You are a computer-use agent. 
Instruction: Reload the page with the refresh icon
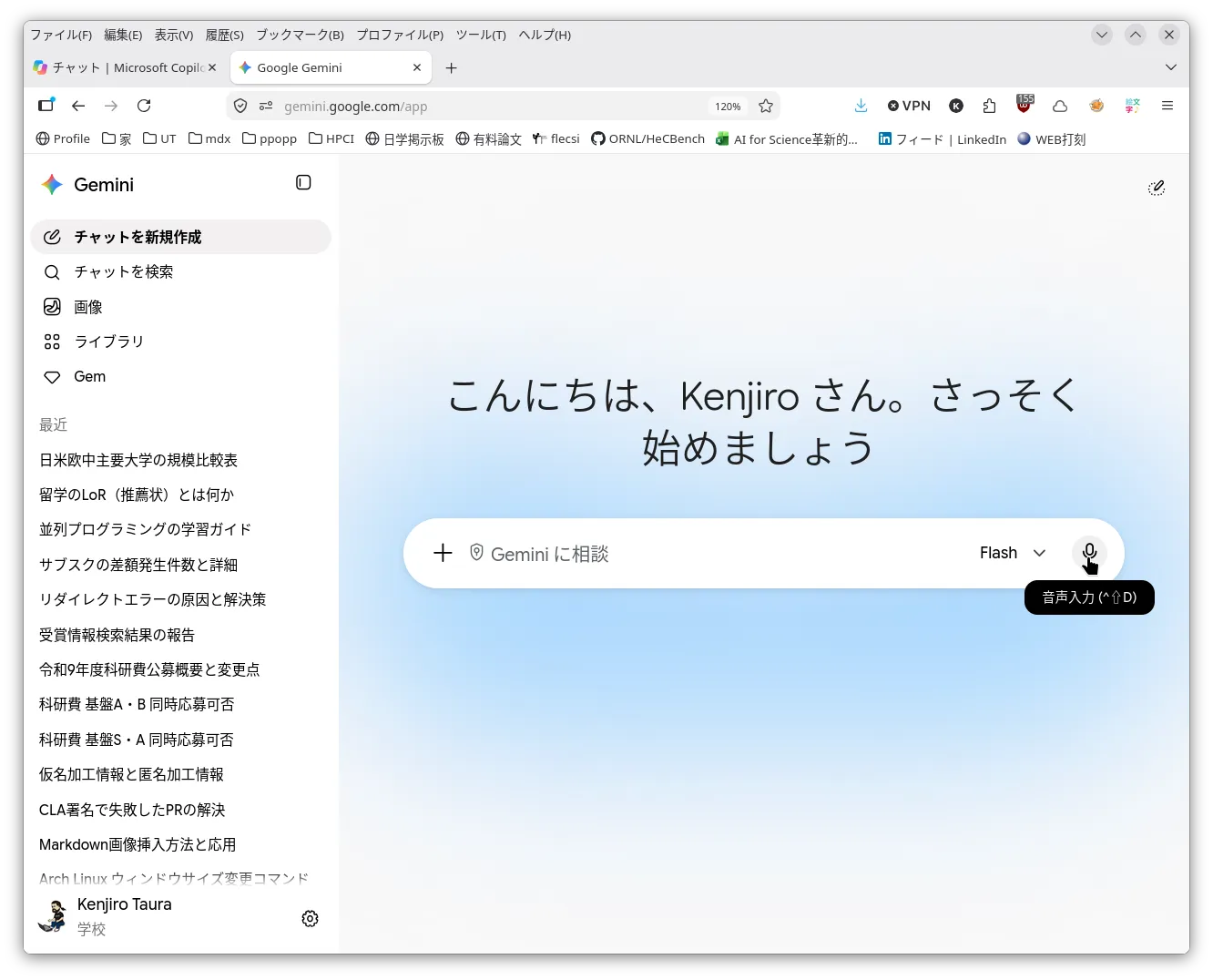tap(144, 106)
